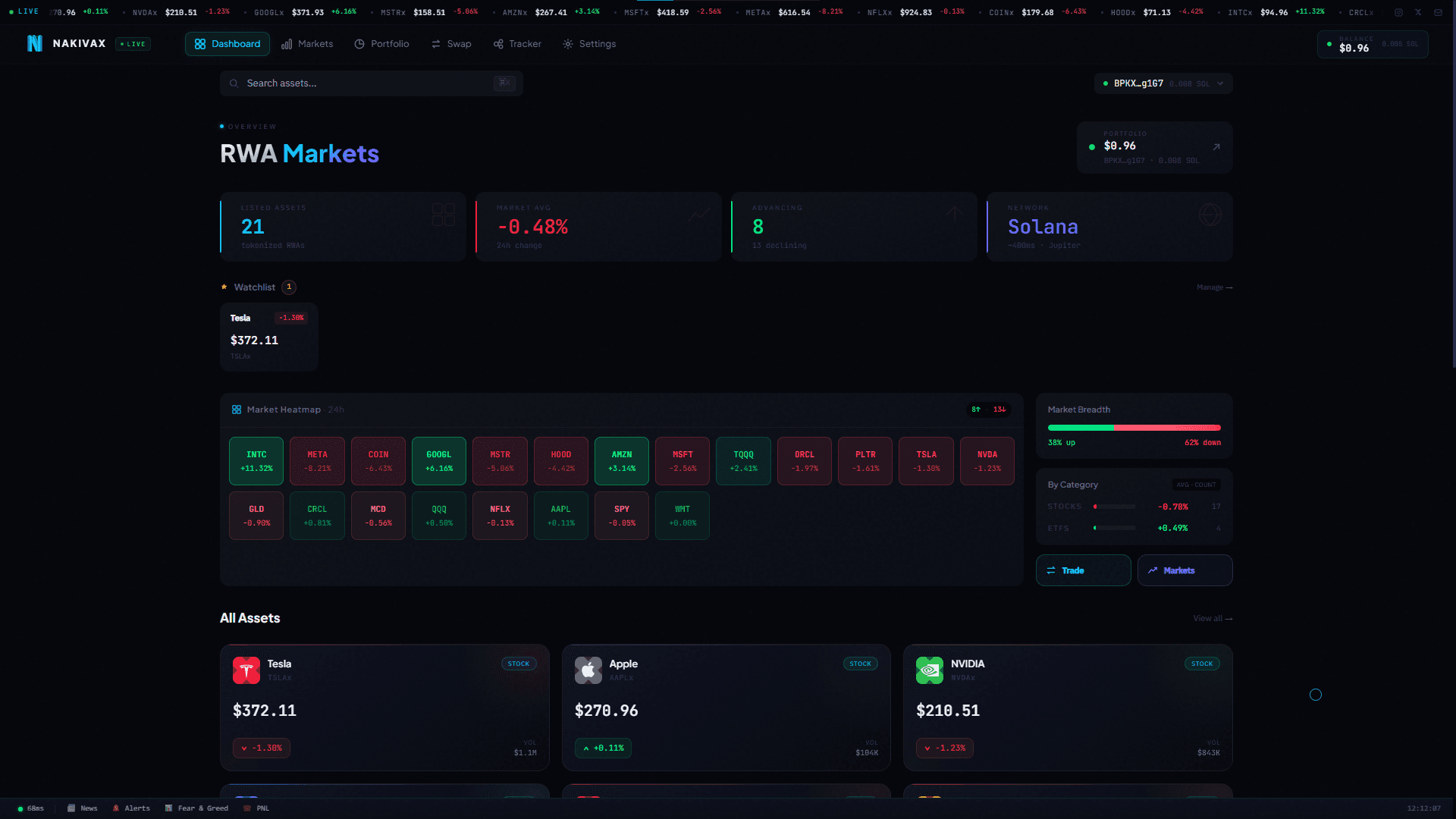Click the Apple +0.11% change badge
Viewport: 1456px width, 819px height.
[604, 748]
